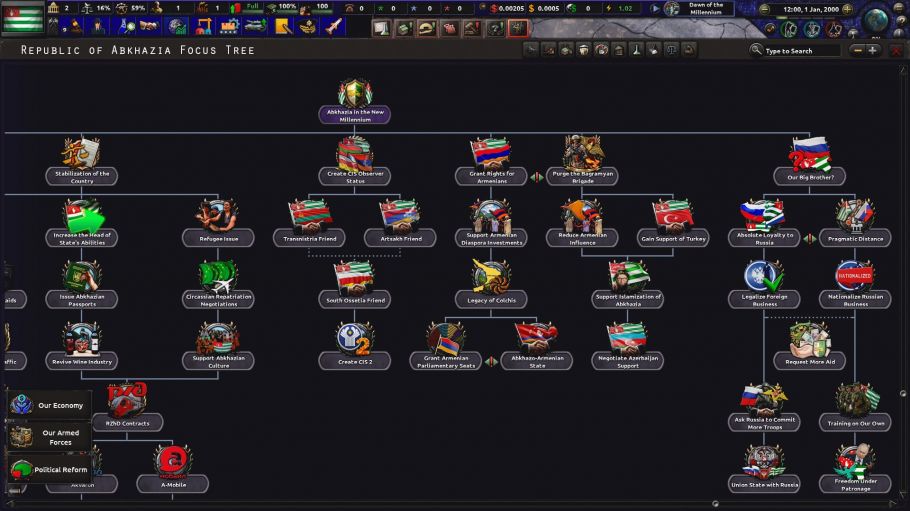Image resolution: width=910 pixels, height=511 pixels.
Task: Open the Abkhazia flag country overview
Action: click(x=23, y=18)
